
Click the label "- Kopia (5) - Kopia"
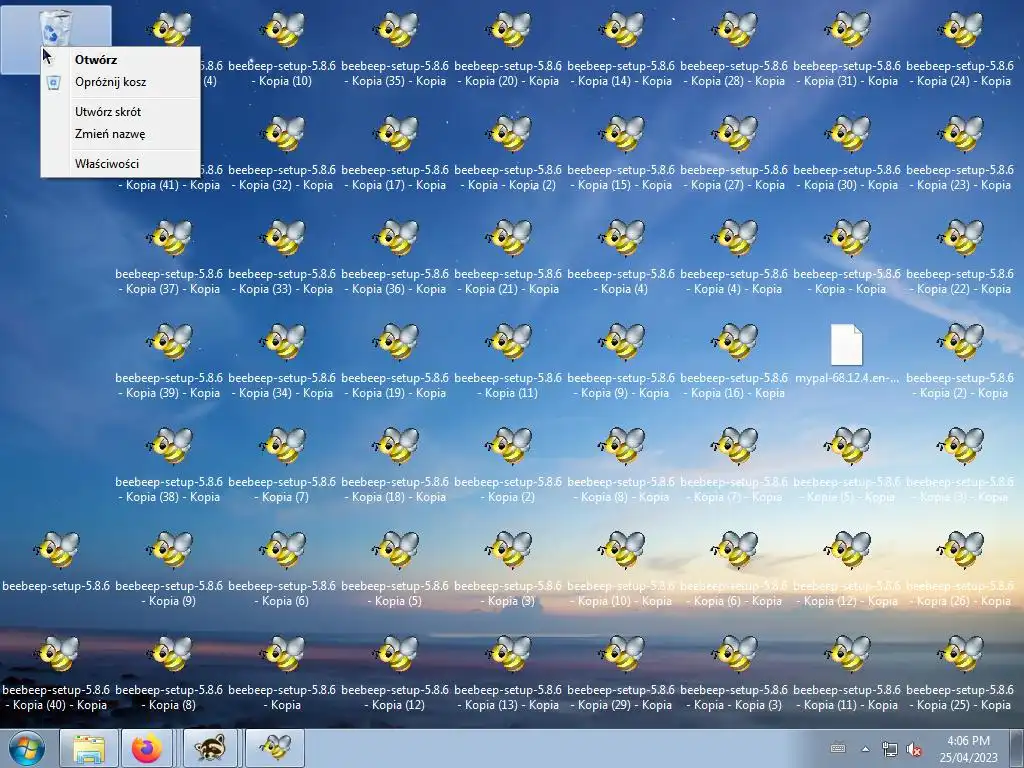(x=847, y=497)
